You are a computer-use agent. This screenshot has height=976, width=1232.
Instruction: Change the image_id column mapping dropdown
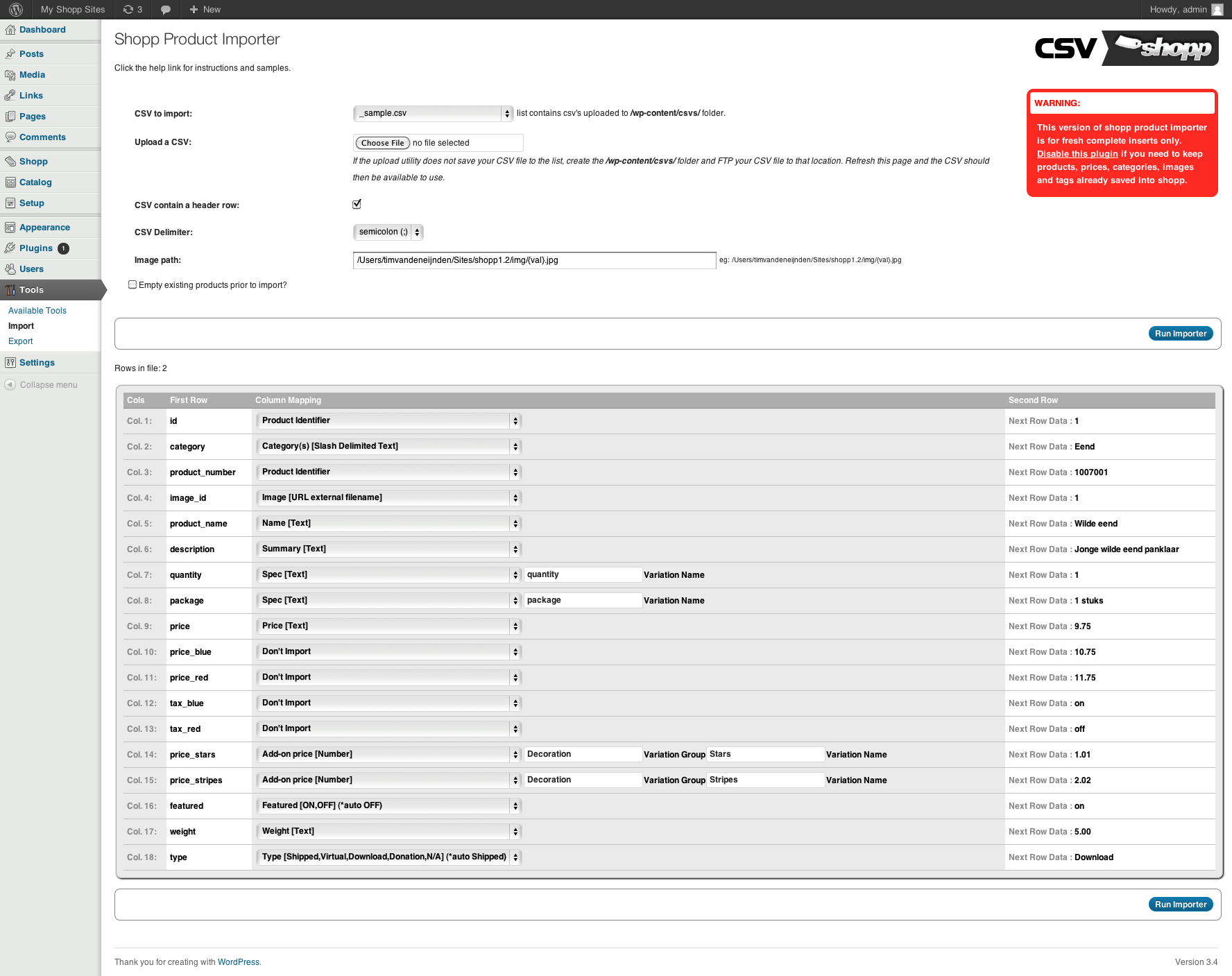click(x=388, y=497)
